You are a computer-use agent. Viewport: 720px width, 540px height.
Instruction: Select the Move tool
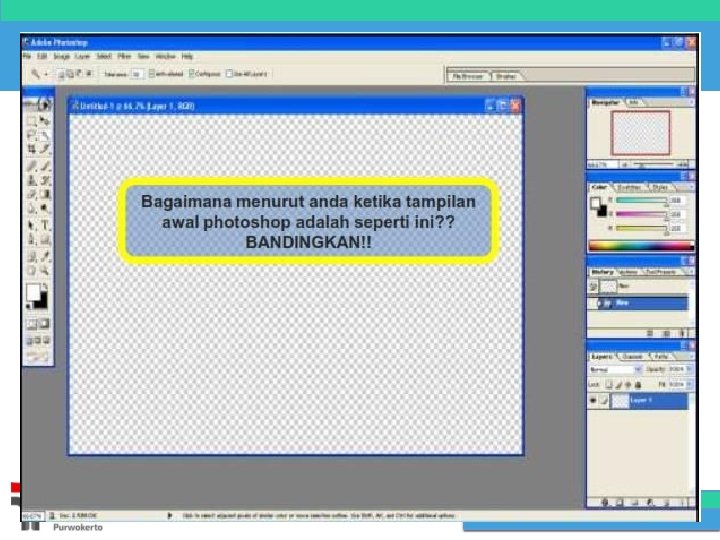pos(45,121)
